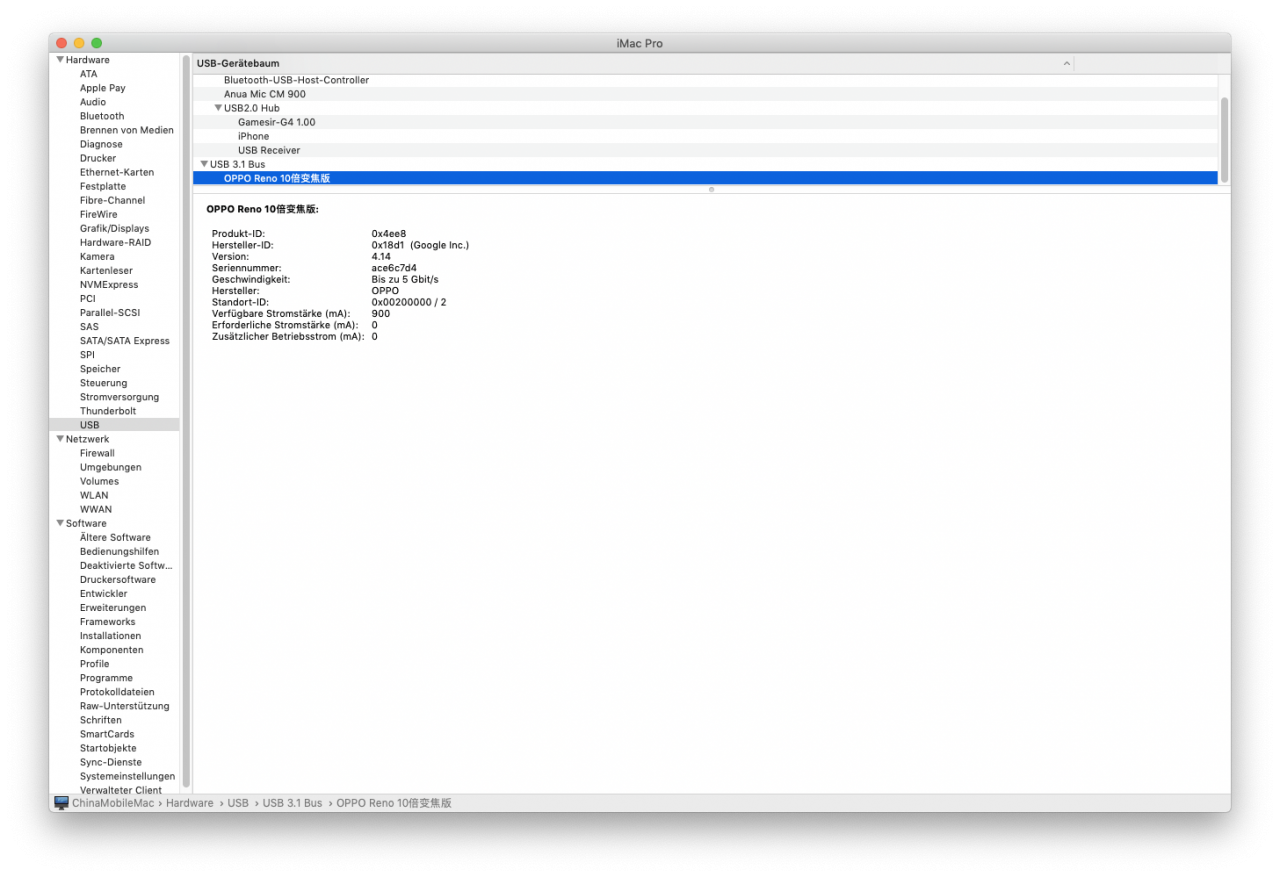Viewport: 1280px width, 877px height.
Task: Click the split pane divider handle dot
Action: [x=711, y=189]
